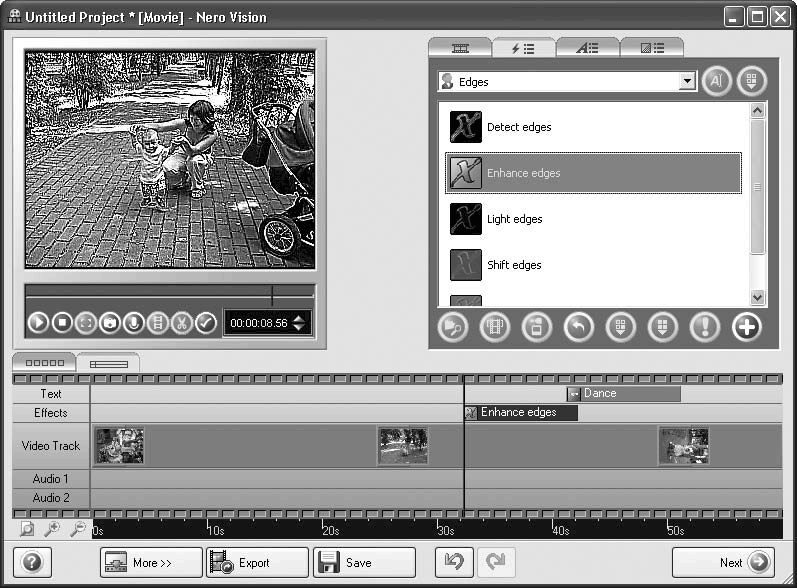Click the scissors cut icon
Screen dimensions: 797x588
[x=181, y=323]
